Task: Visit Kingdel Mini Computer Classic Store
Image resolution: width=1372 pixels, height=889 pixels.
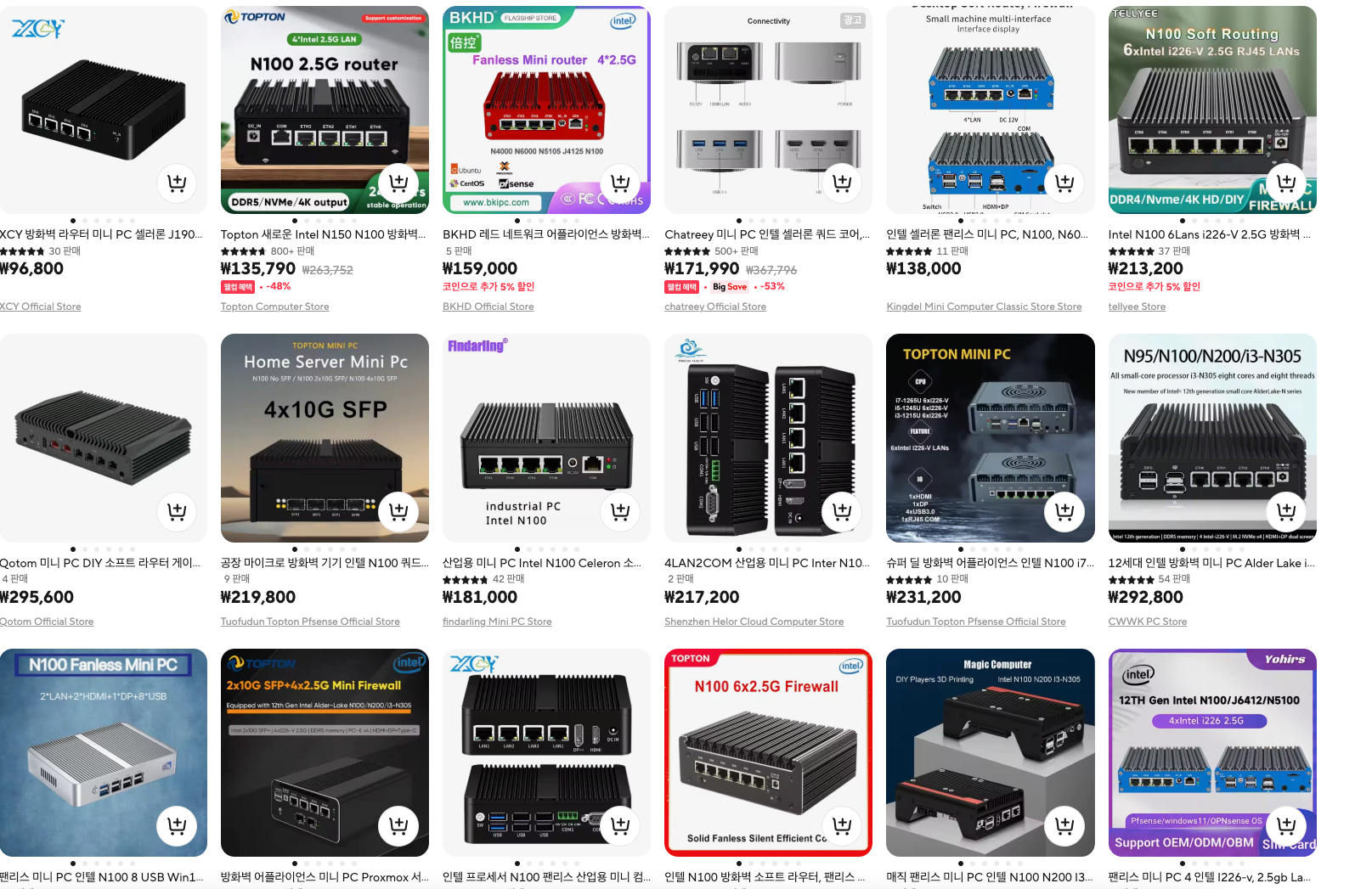Action: click(984, 307)
